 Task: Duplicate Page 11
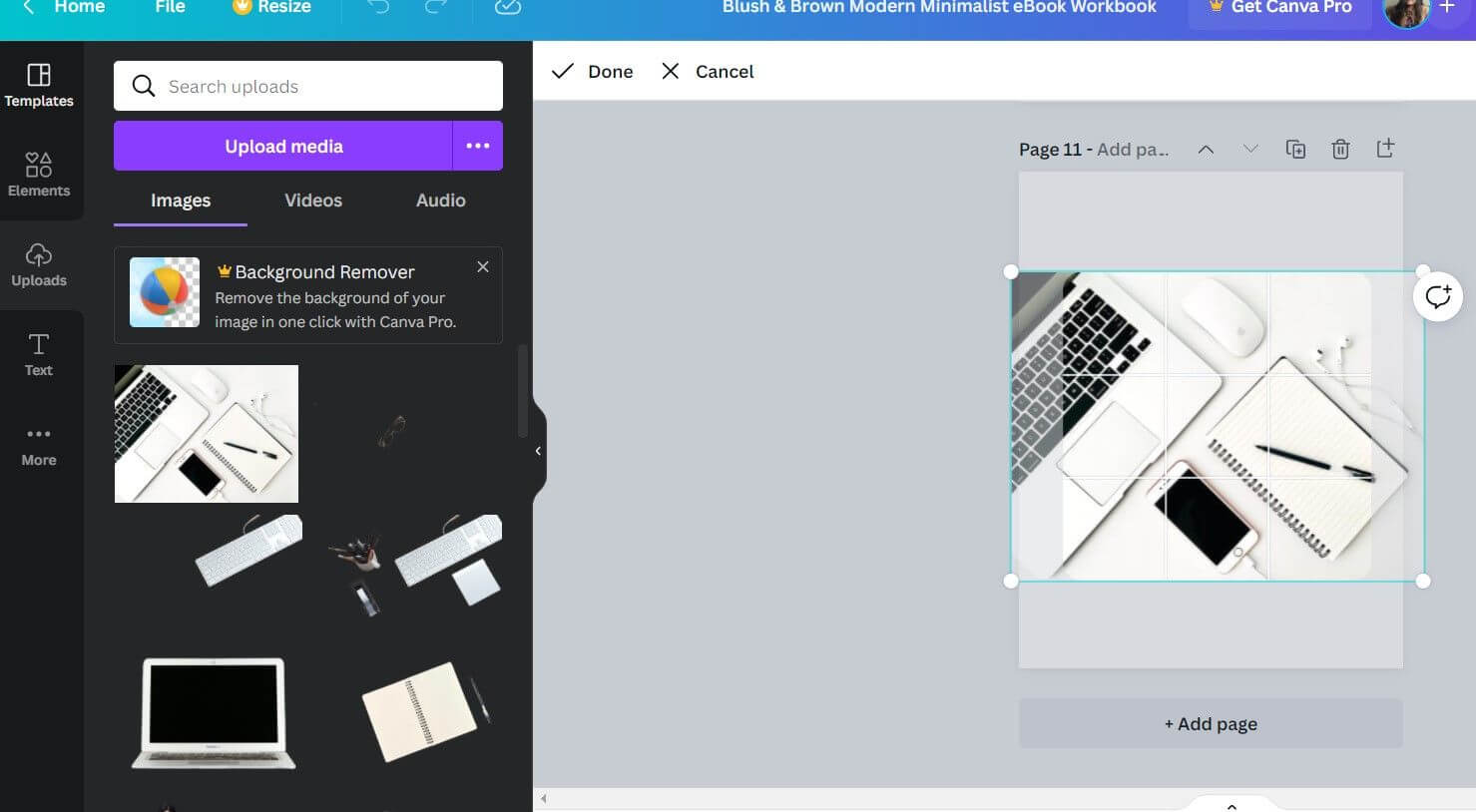(1295, 150)
